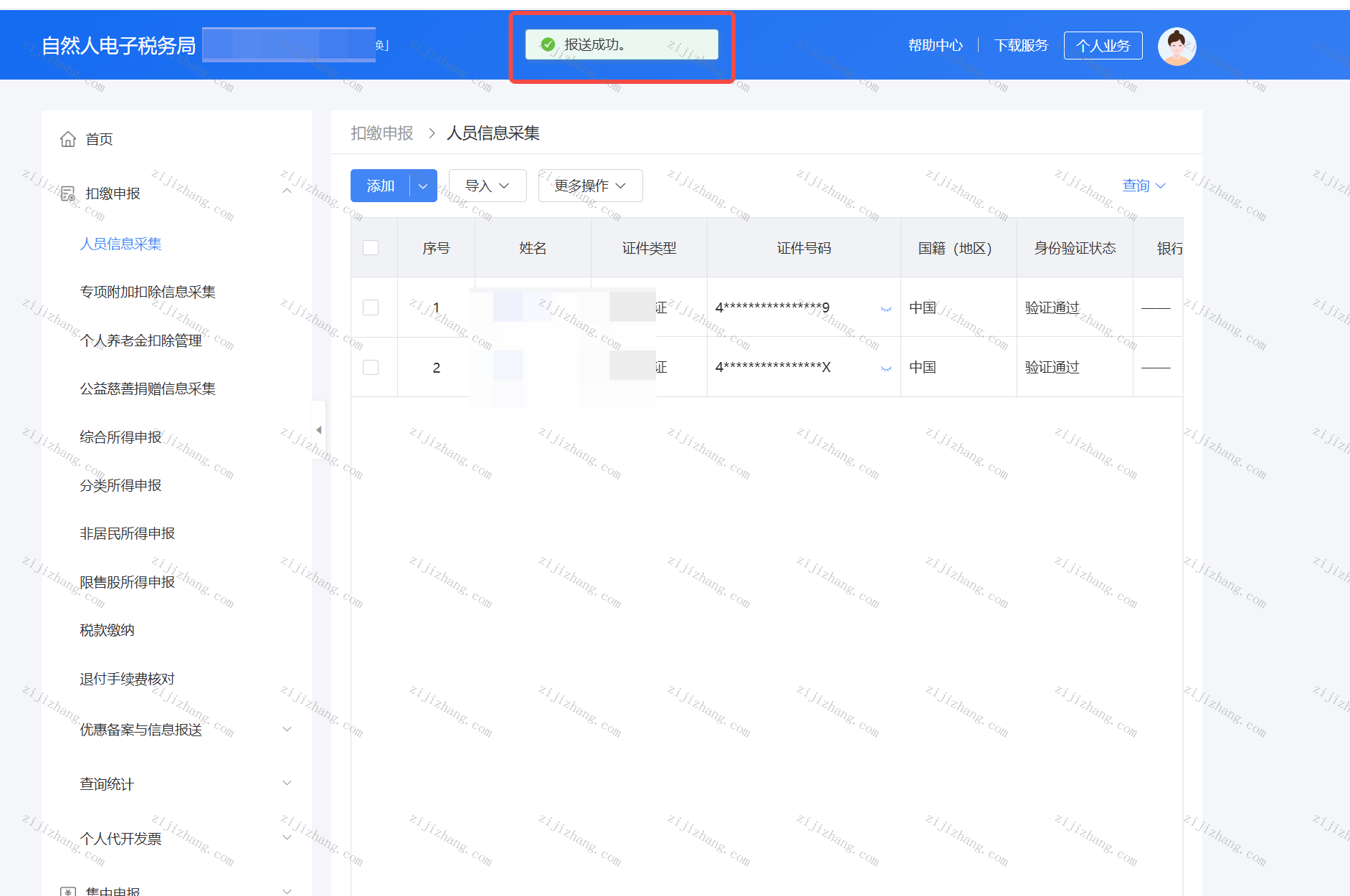Open 下载服务 link
This screenshot has height=896, width=1350.
[x=1021, y=45]
